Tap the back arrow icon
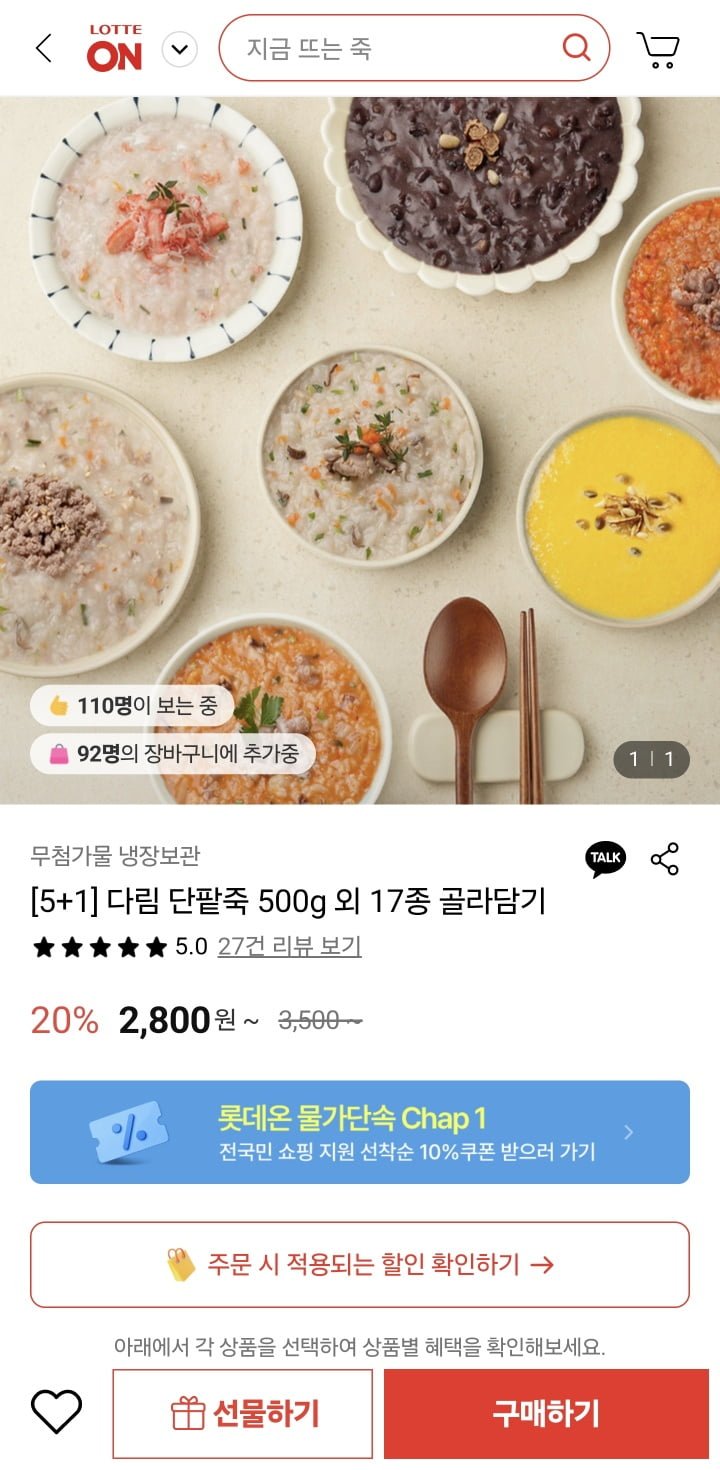Viewport: 720px width, 1470px height. pos(43,48)
